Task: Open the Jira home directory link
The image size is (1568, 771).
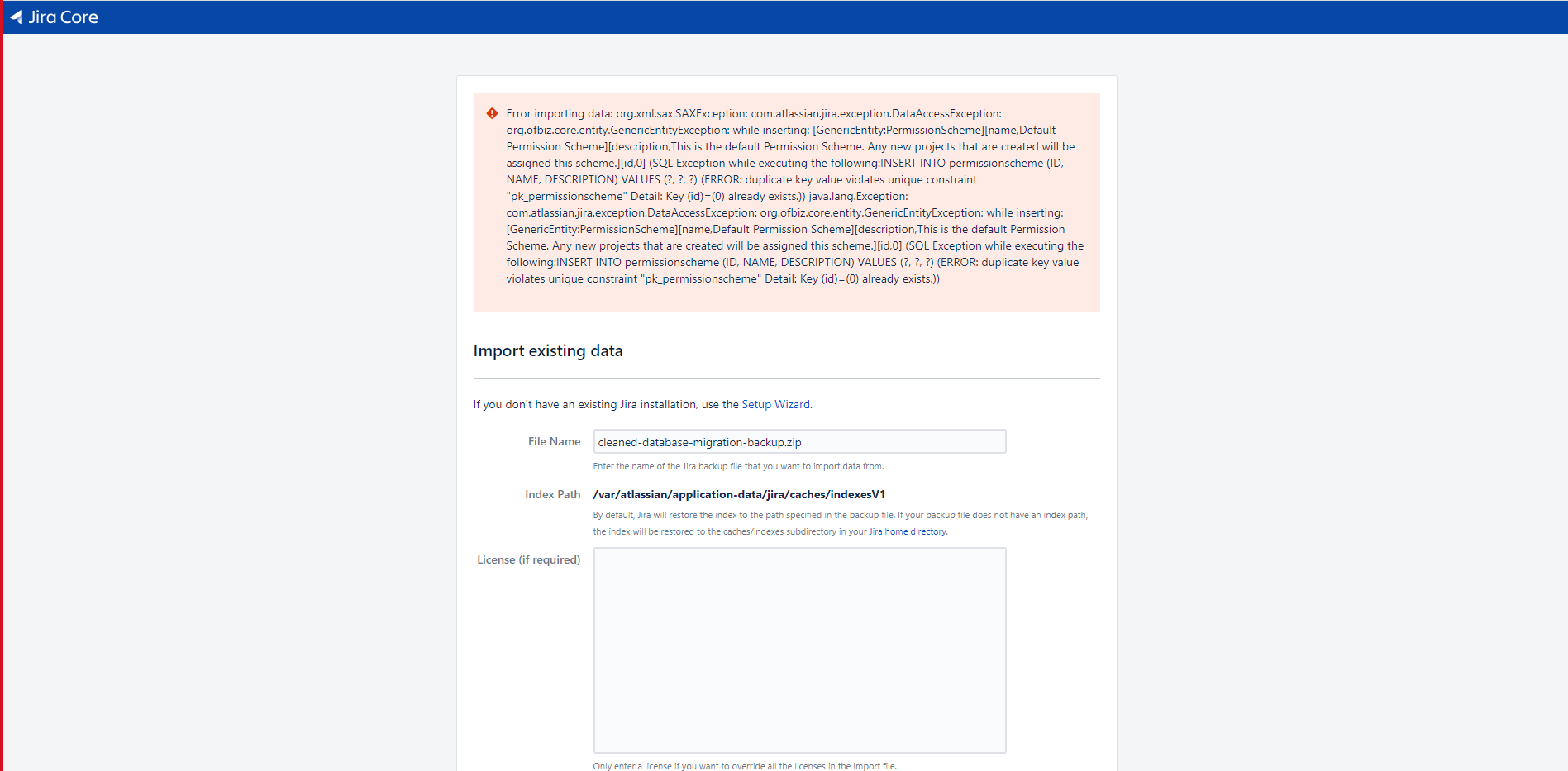Action: [908, 531]
